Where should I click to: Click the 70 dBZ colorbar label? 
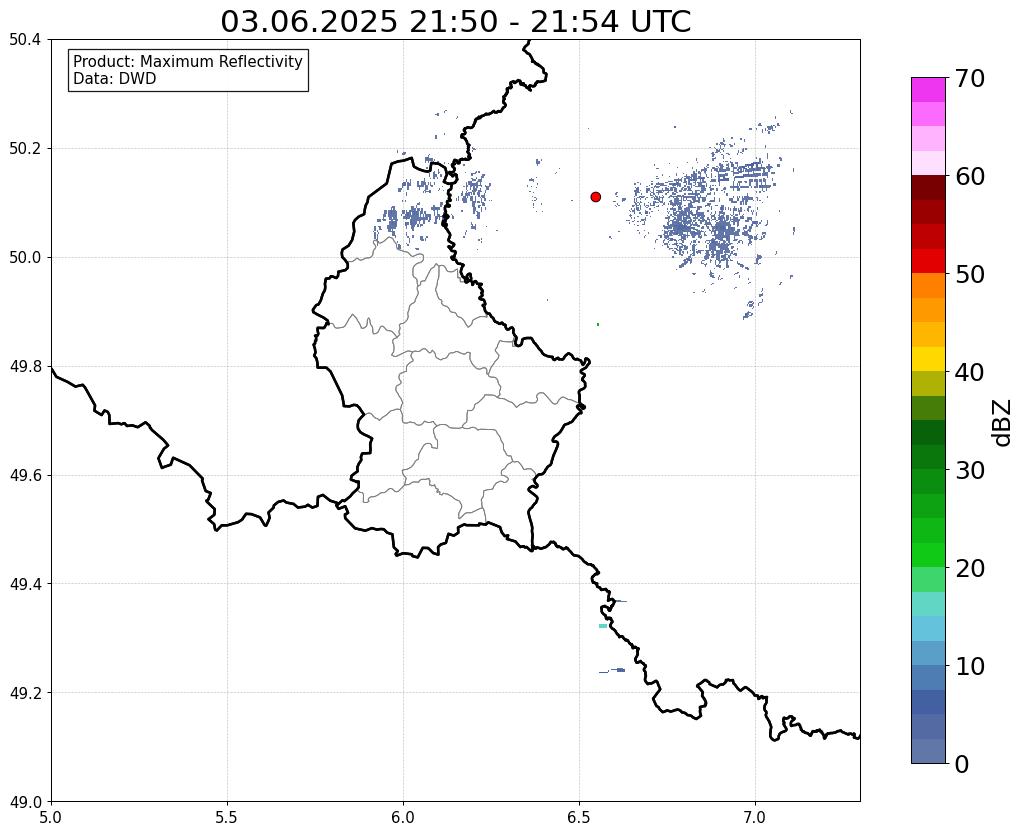[x=969, y=78]
